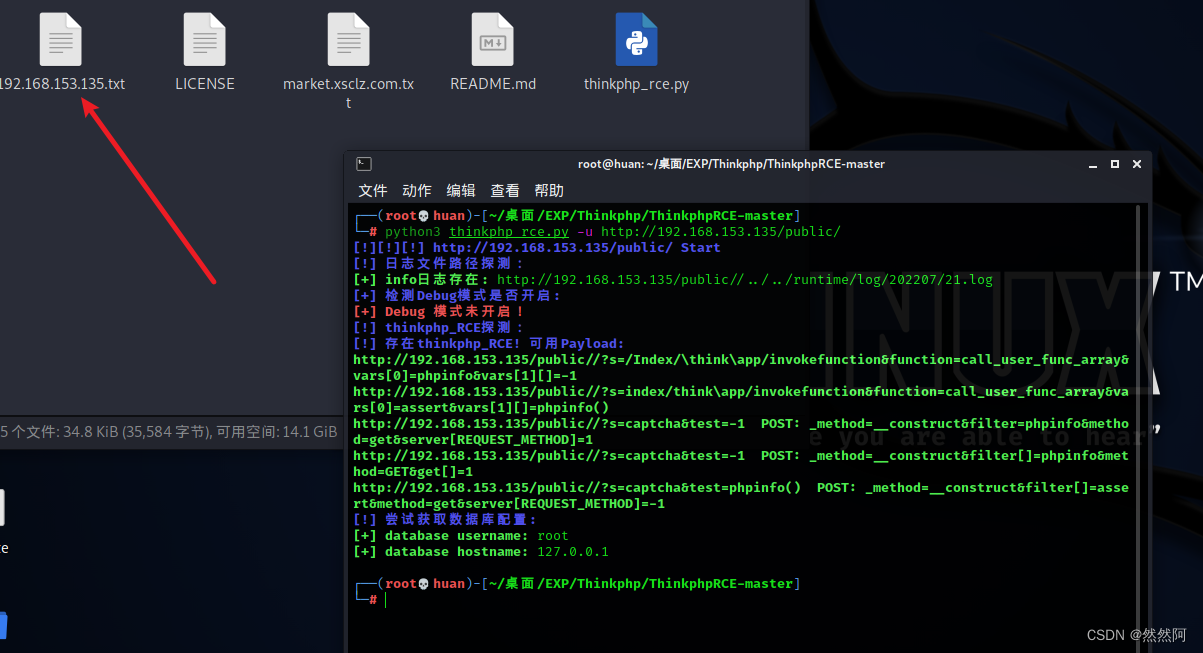The image size is (1203, 653).
Task: Click the LICENSE file name label
Action: pos(204,84)
